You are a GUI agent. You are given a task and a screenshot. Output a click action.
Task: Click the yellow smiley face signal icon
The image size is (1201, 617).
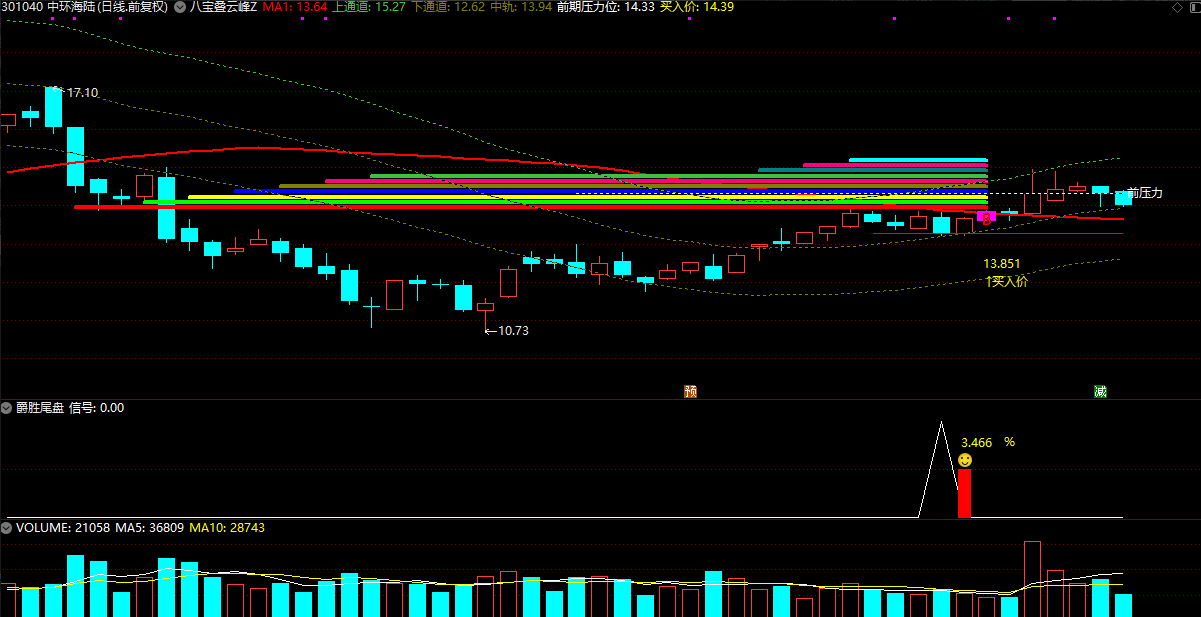click(965, 460)
